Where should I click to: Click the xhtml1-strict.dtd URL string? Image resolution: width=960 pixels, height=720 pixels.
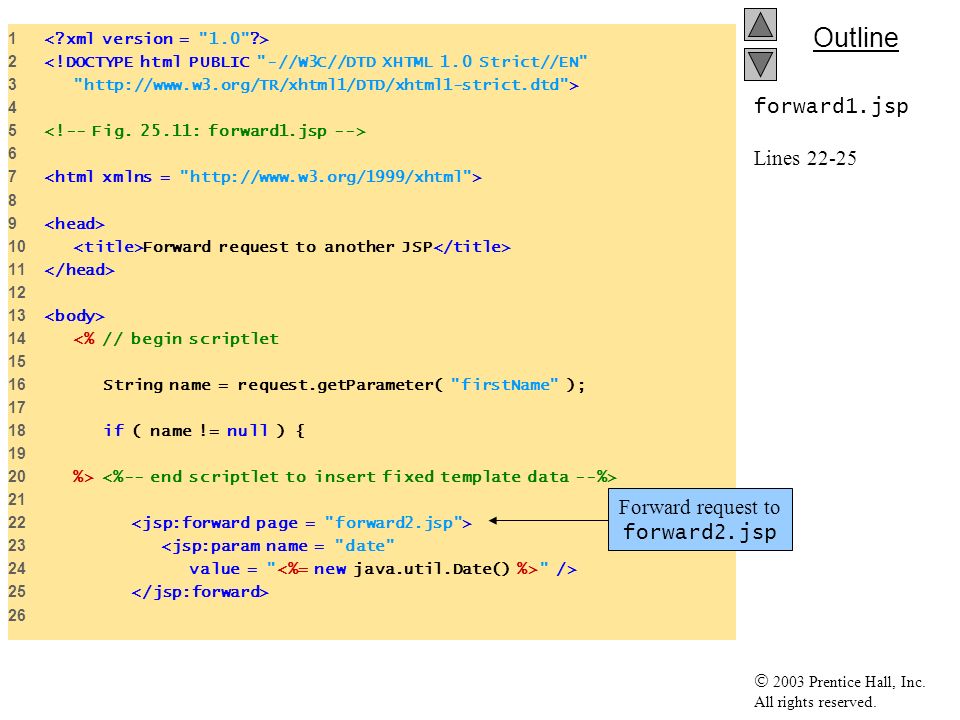(326, 84)
